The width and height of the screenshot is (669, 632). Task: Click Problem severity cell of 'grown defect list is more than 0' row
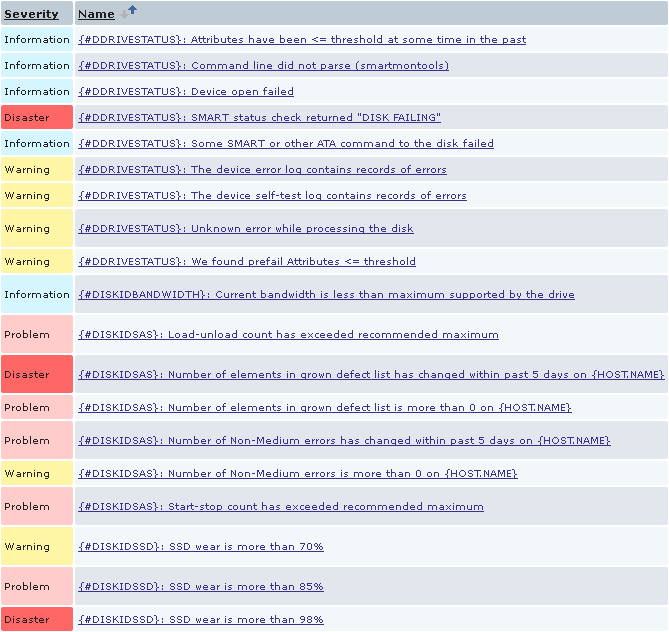(x=37, y=407)
